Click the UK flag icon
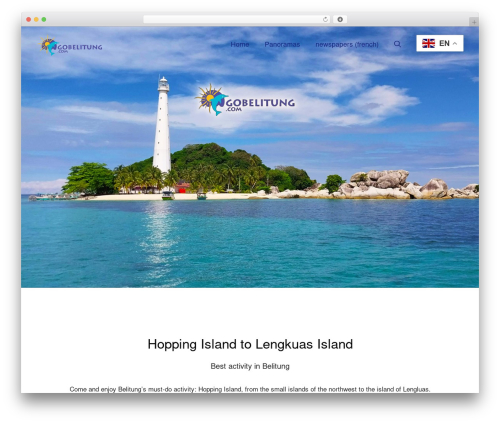This screenshot has width=500, height=423. (x=428, y=43)
